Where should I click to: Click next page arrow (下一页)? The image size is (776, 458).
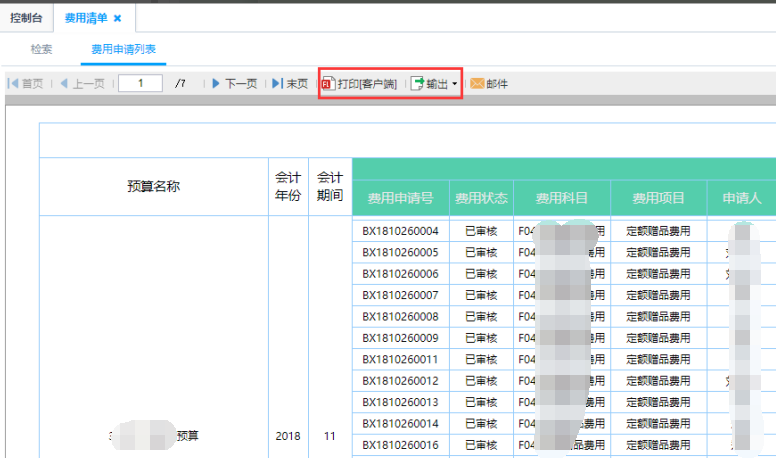tap(215, 84)
